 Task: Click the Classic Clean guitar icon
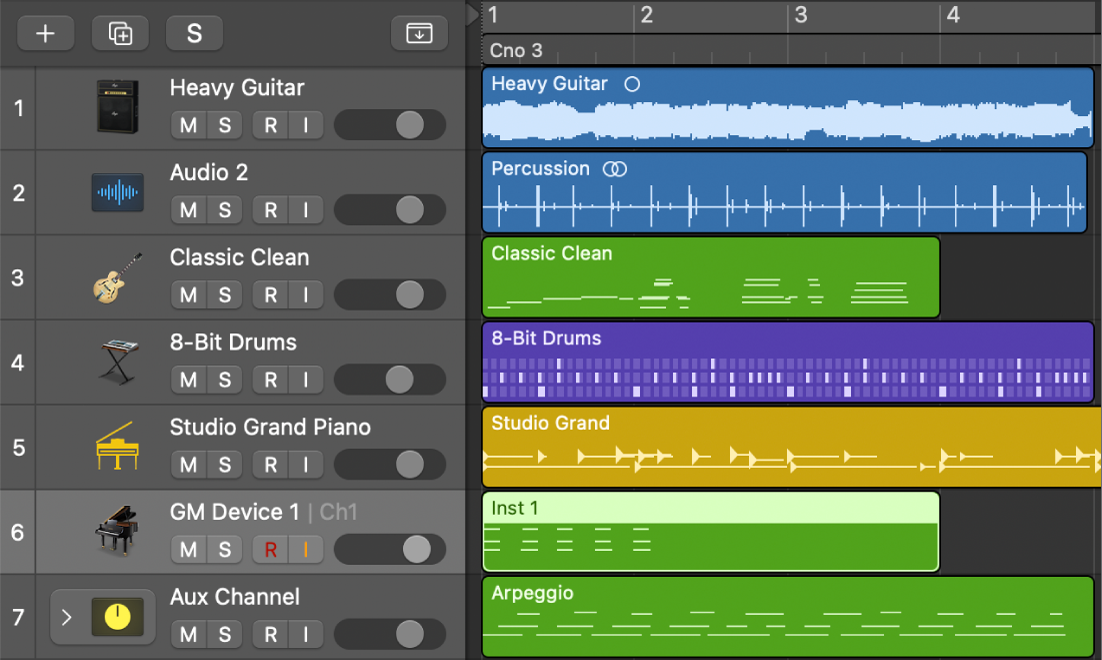pos(117,277)
